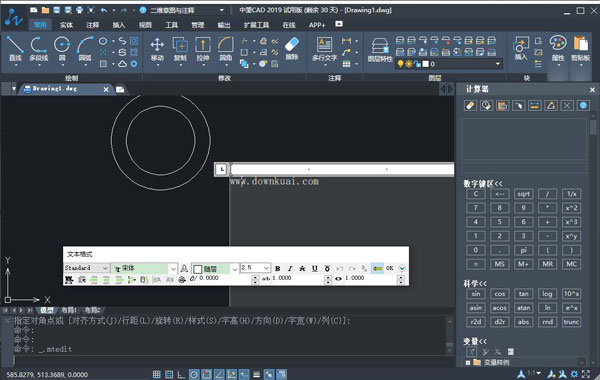The width and height of the screenshot is (600, 380).
Task: Open the 视图 ribbon tab
Action: click(x=145, y=25)
